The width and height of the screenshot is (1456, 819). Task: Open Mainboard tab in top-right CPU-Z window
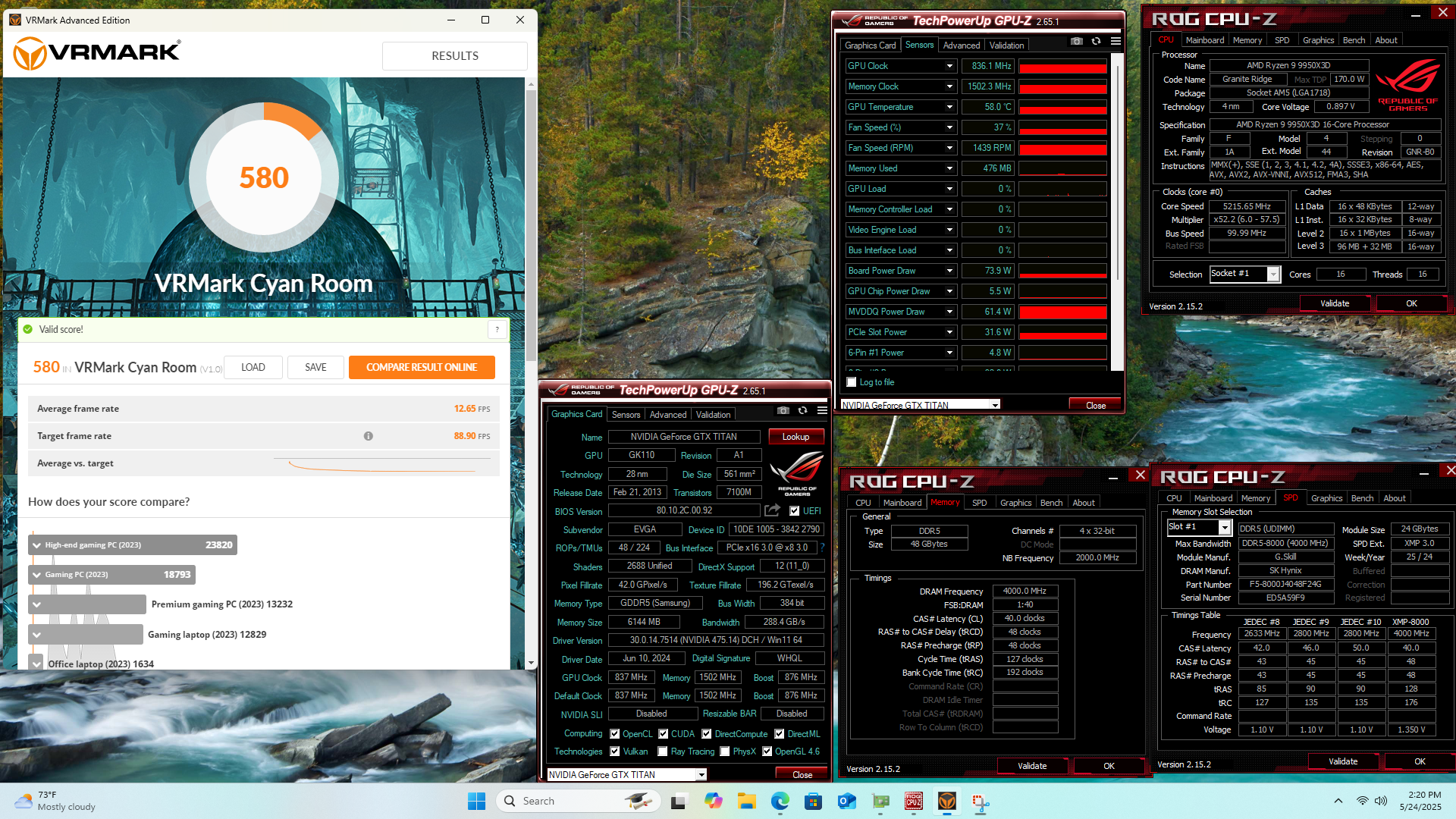coord(1204,40)
